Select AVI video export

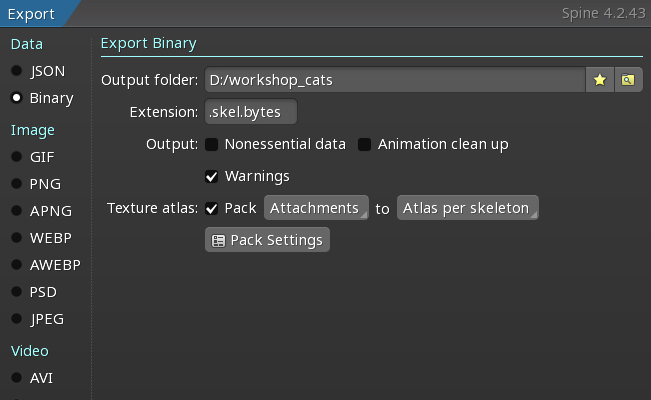click(17, 378)
